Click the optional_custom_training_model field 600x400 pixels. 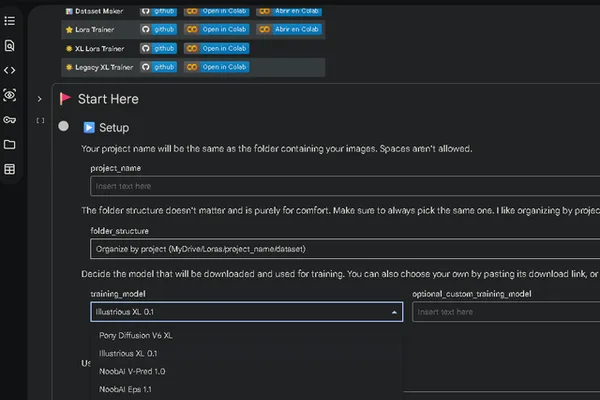(x=506, y=312)
